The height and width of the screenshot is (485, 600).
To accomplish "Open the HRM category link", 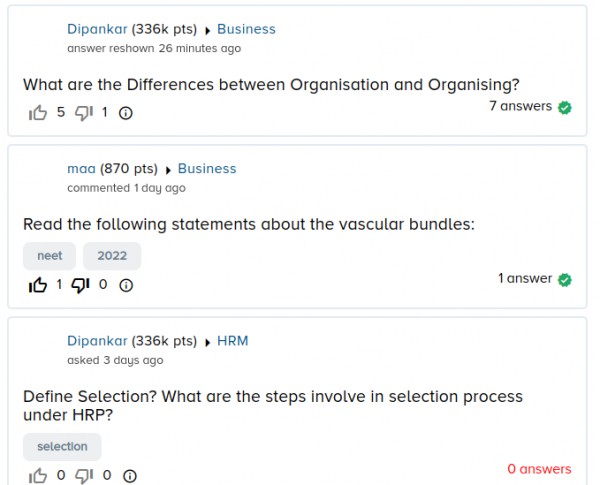I will [232, 341].
